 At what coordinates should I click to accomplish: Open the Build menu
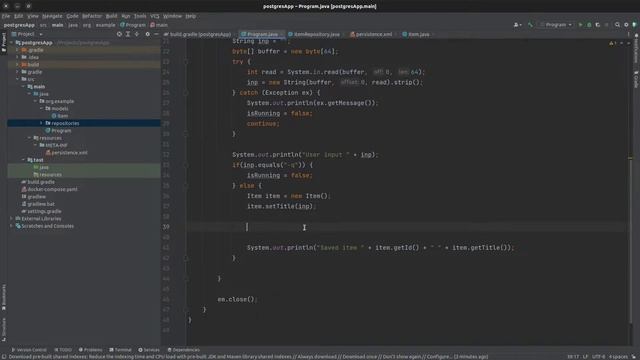(111, 16)
